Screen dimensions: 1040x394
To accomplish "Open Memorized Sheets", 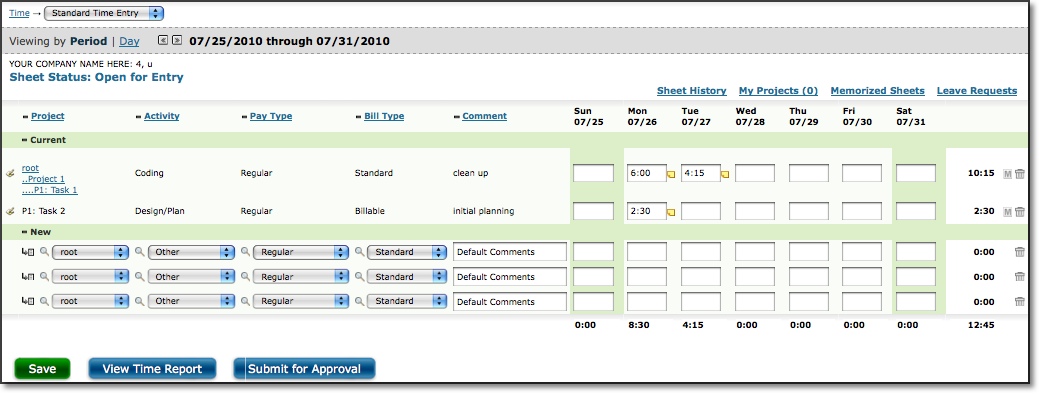I will tap(878, 91).
